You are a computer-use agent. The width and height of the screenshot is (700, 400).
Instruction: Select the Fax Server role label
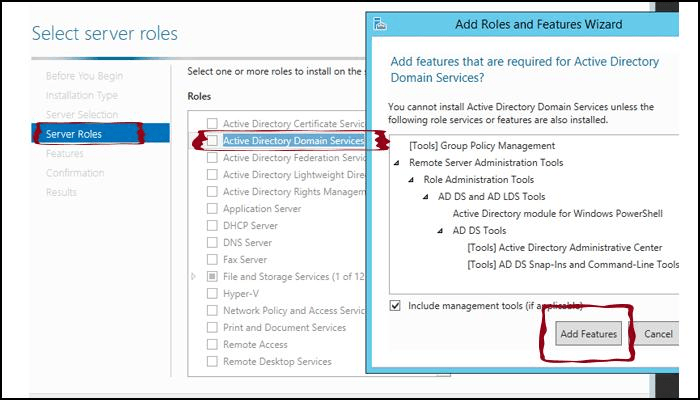[245, 259]
